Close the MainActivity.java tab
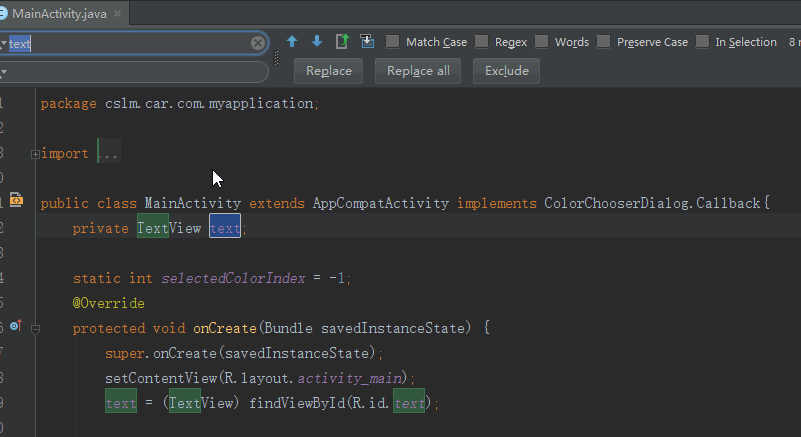 click(x=117, y=14)
